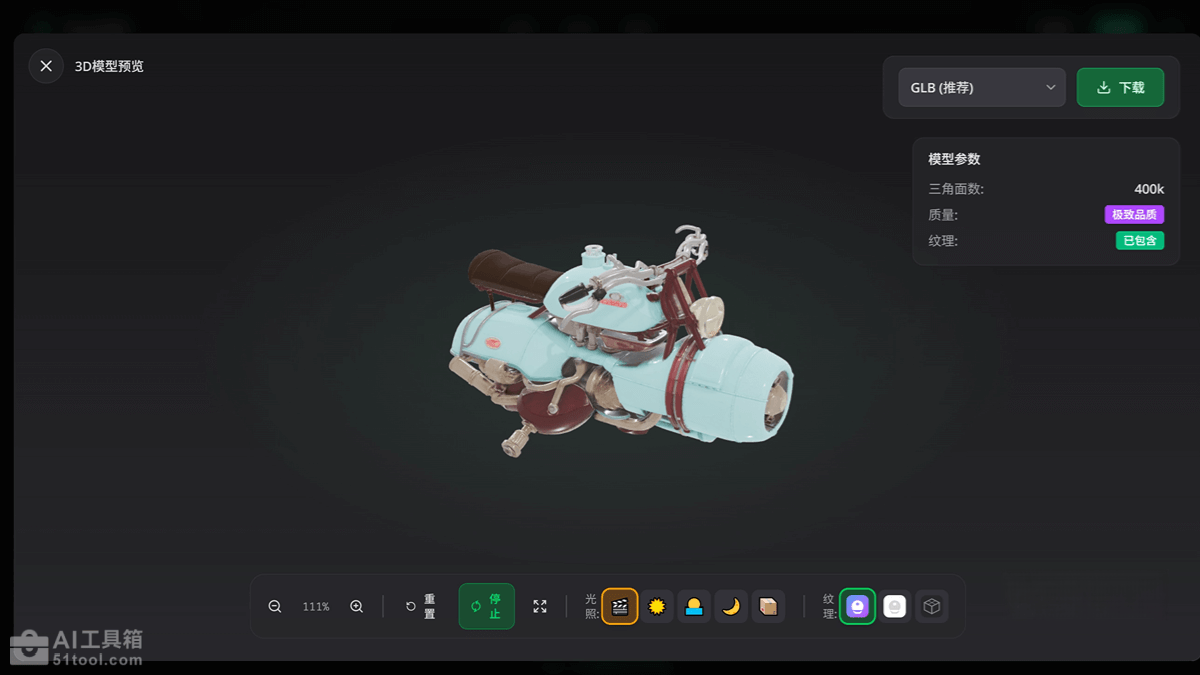The image size is (1200, 675).
Task: Select the sun lighting preset
Action: tap(657, 607)
